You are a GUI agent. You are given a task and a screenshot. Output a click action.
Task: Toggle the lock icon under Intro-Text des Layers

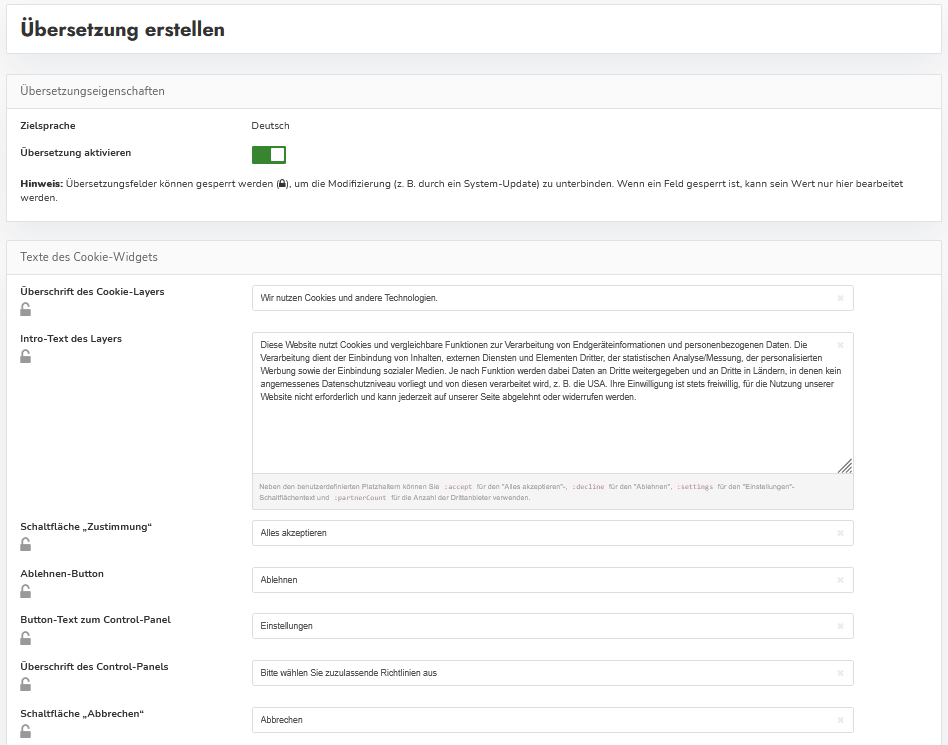pyautogui.click(x=26, y=356)
